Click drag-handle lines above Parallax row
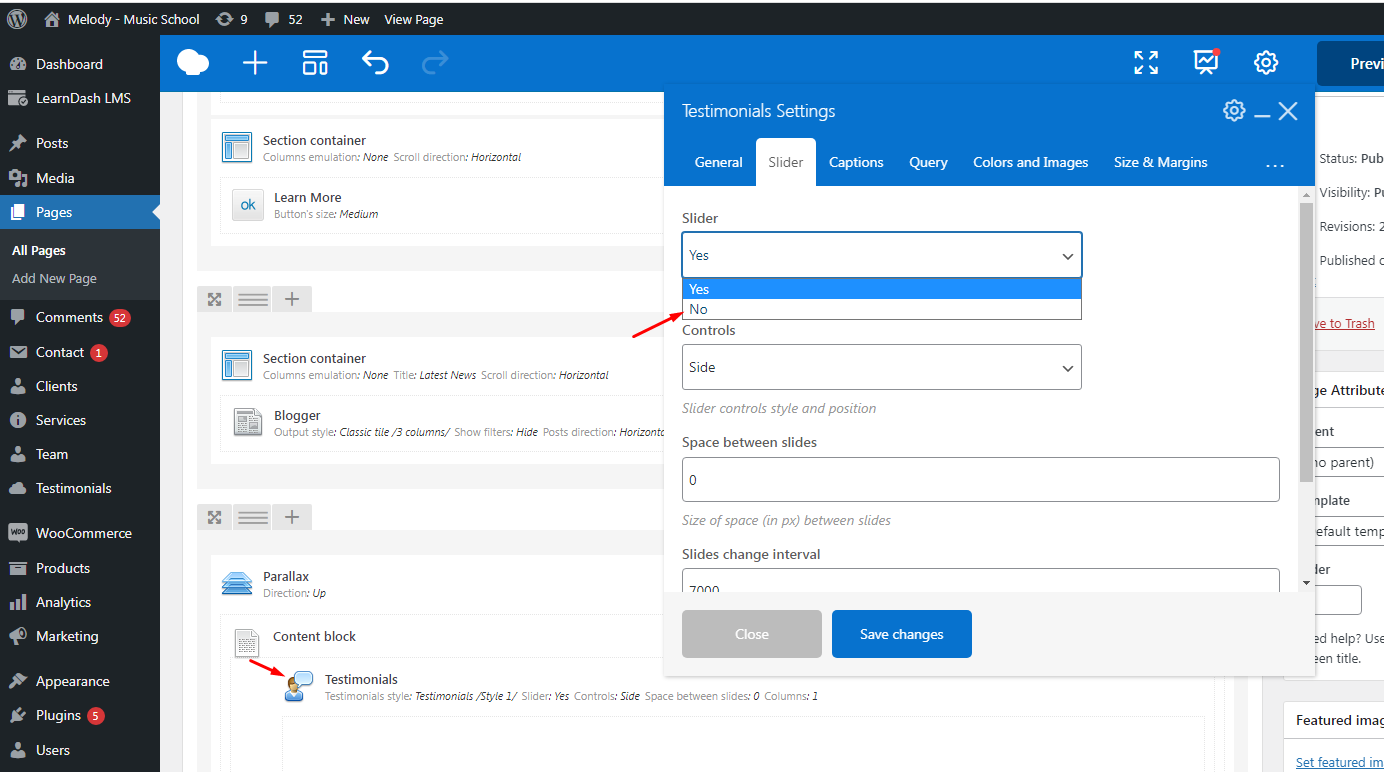 [253, 517]
